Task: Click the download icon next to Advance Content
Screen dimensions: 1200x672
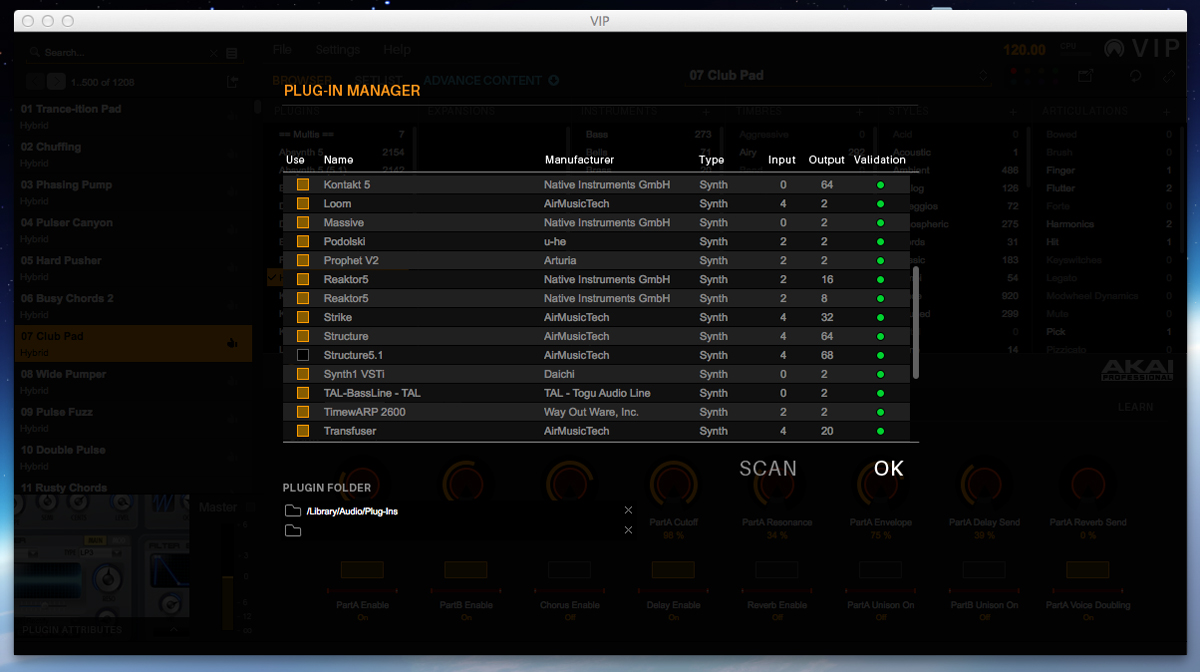Action: (554, 80)
